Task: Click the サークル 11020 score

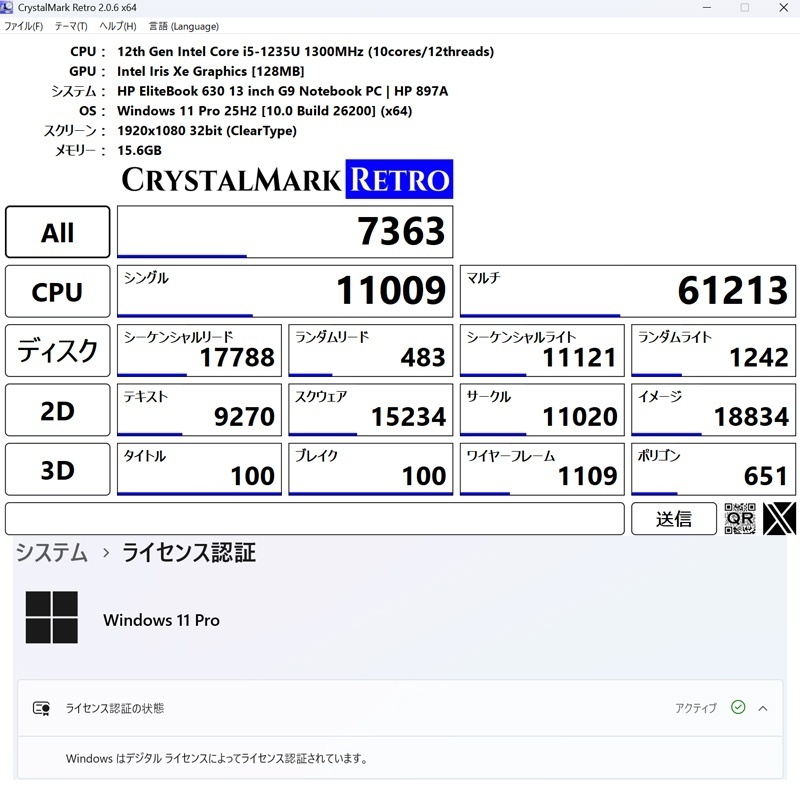Action: (x=542, y=410)
